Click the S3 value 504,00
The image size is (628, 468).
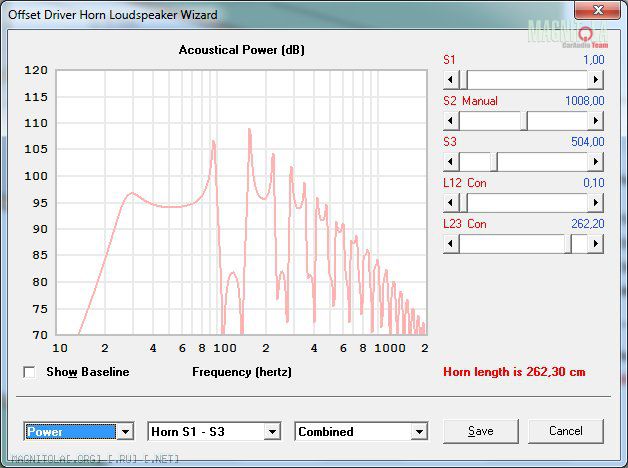[588, 142]
